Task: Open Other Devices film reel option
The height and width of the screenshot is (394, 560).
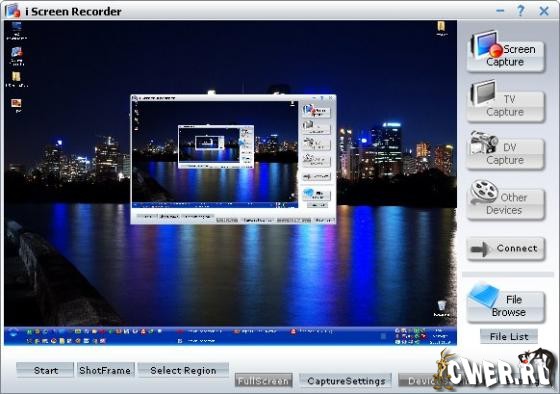Action: [x=505, y=201]
